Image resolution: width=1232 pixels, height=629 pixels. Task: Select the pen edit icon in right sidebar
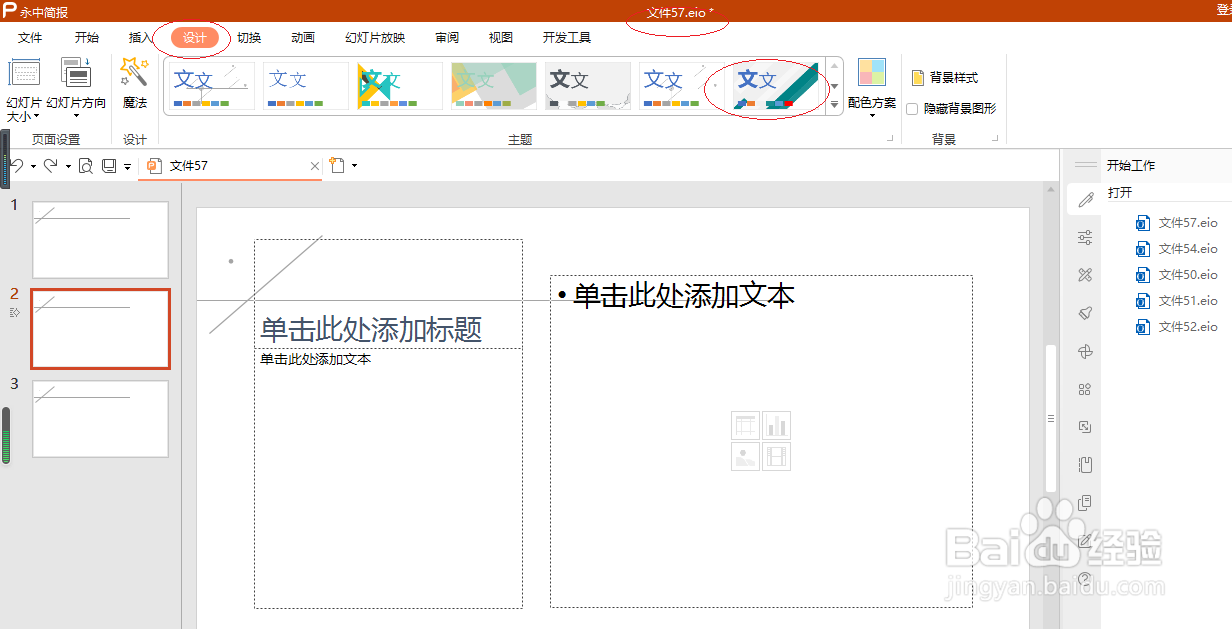[1085, 198]
